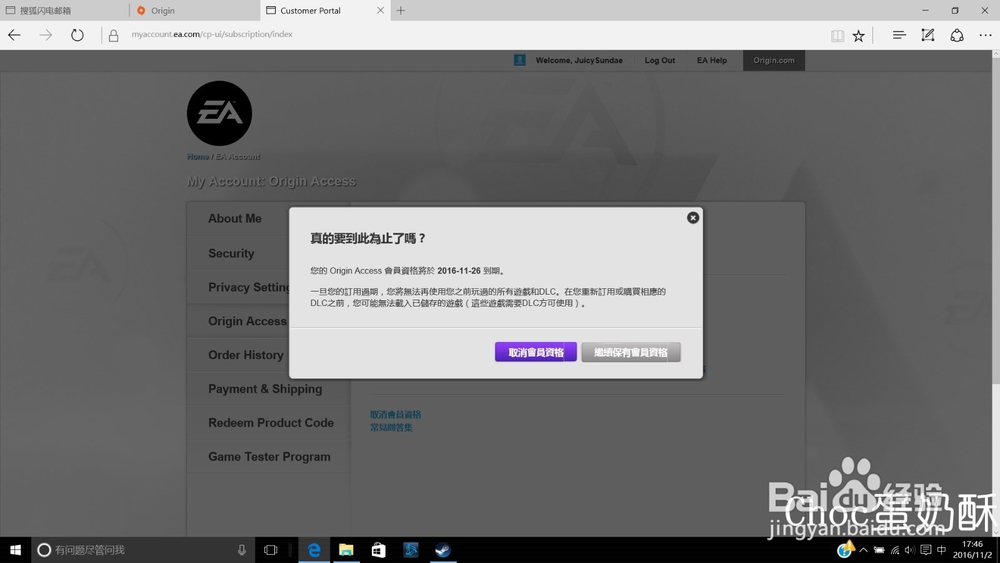The image size is (1000, 563).
Task: Click the Share icon in toolbar
Action: (957, 35)
